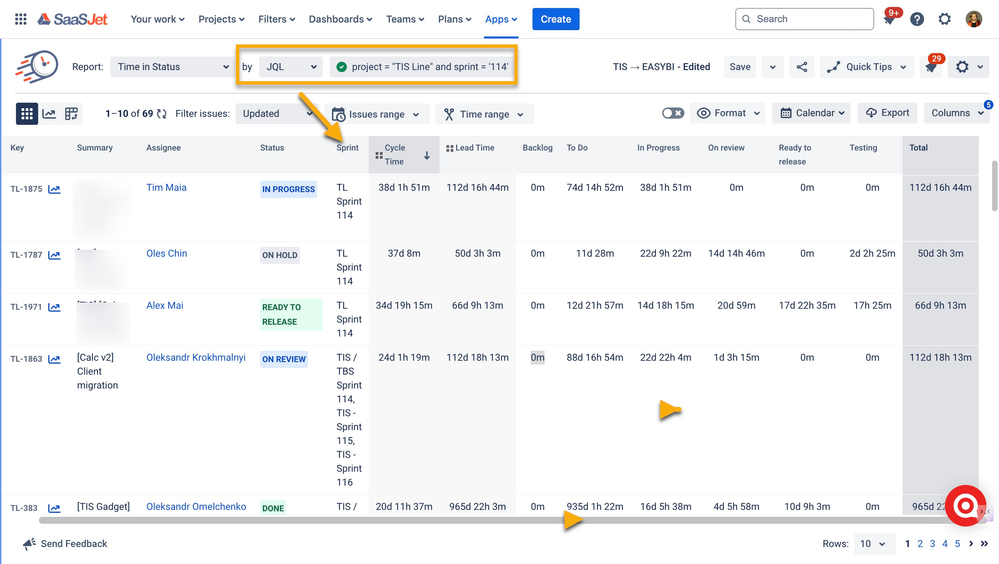The height and width of the screenshot is (564, 999).
Task: Expand Your work menu
Action: pos(157,19)
